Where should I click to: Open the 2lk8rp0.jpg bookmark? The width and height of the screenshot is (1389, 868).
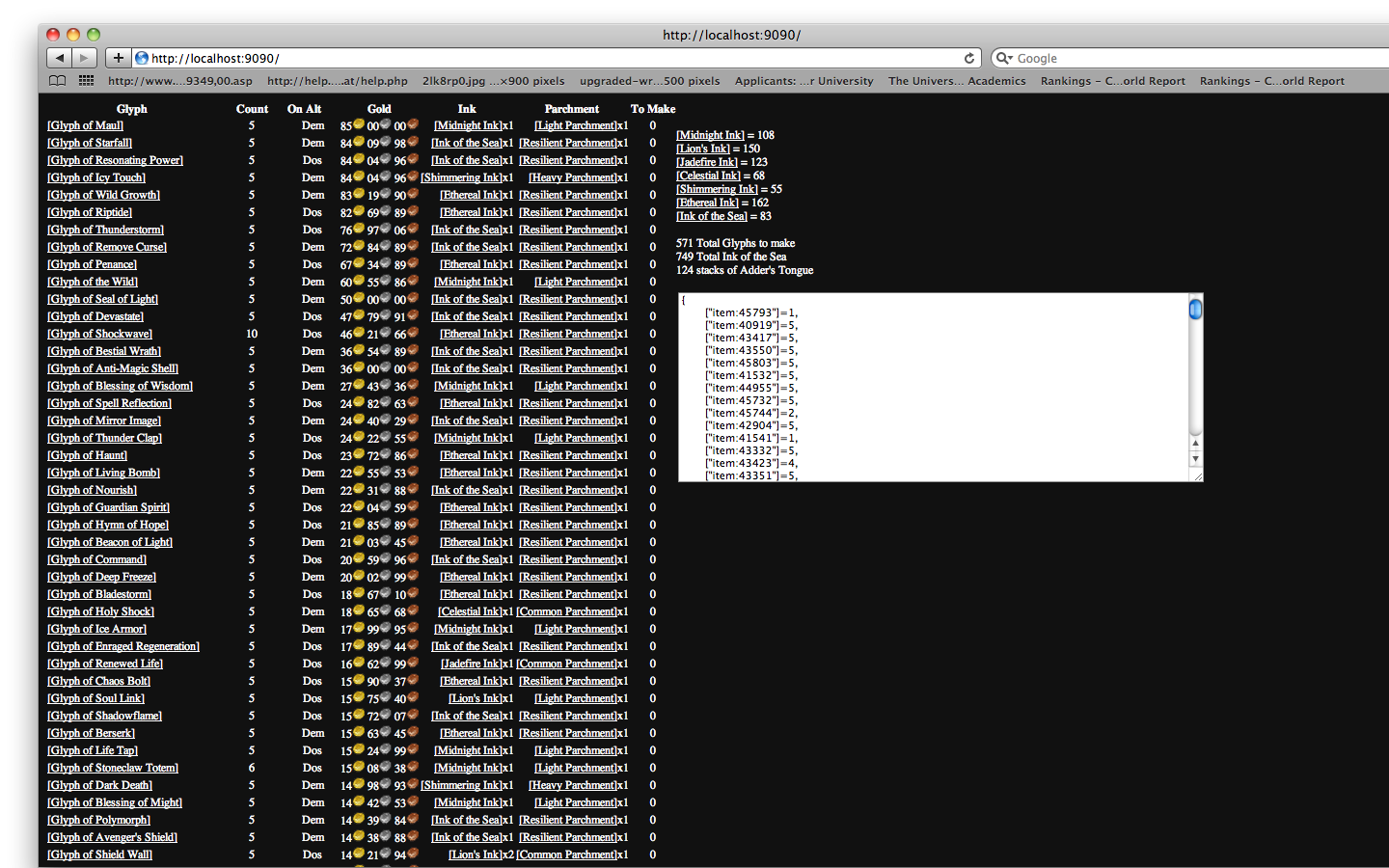point(494,81)
